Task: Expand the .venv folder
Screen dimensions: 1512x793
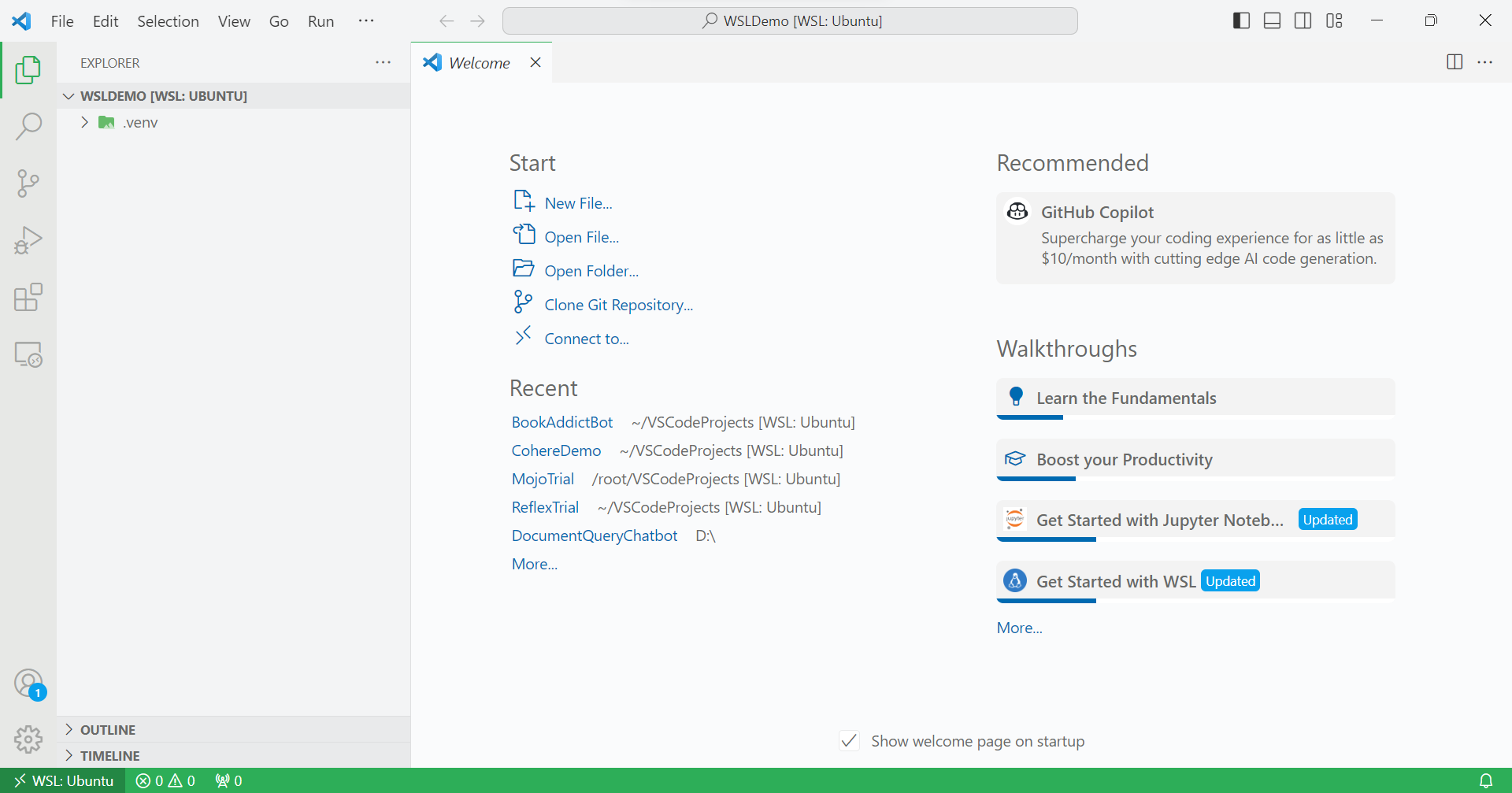Action: tap(84, 122)
